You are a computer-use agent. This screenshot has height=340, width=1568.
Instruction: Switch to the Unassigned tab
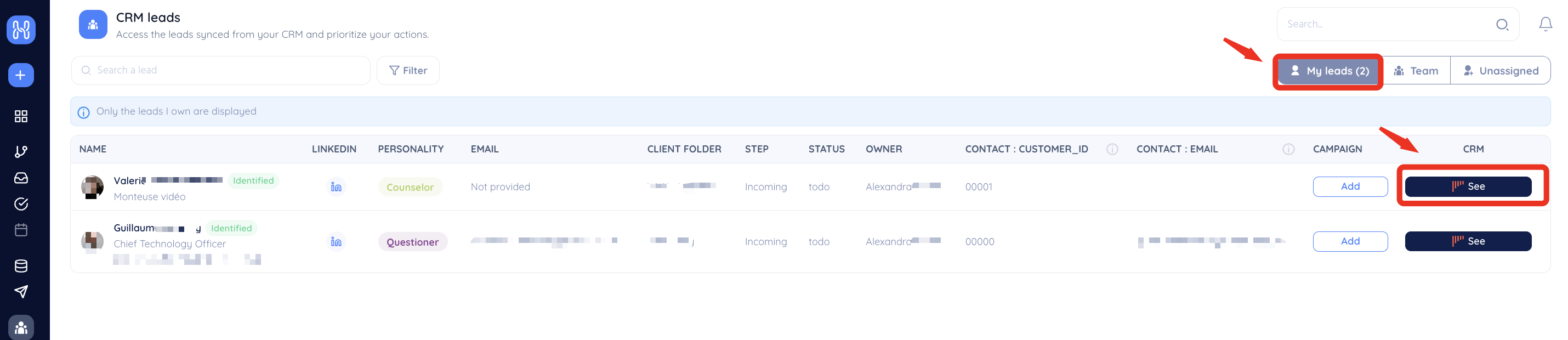pos(1501,71)
